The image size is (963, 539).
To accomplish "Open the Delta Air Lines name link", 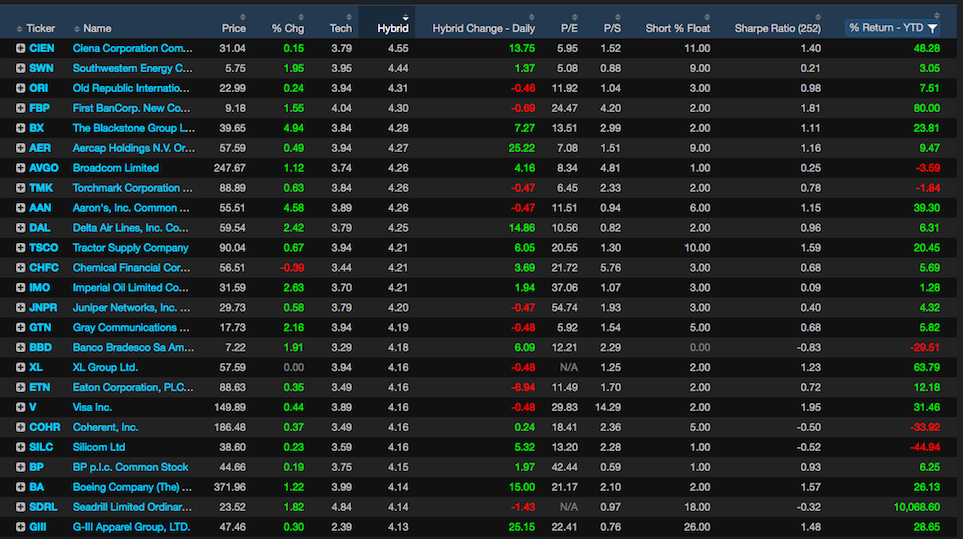I will [x=131, y=228].
